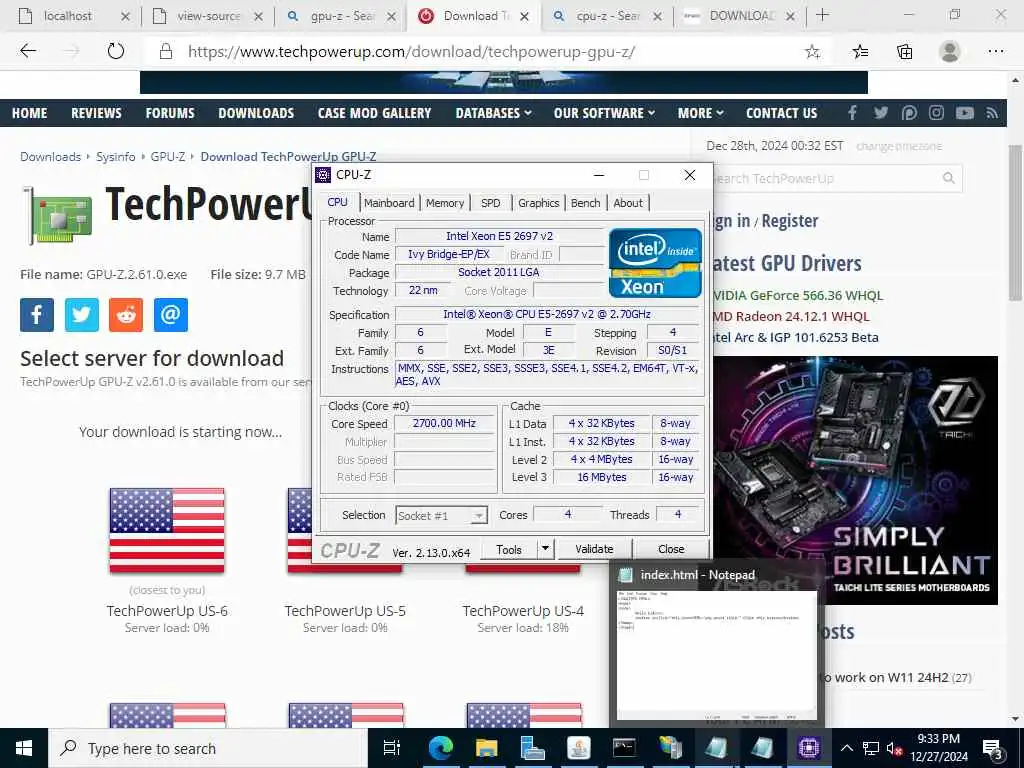
Task: Share page on Reddit button
Action: (126, 315)
